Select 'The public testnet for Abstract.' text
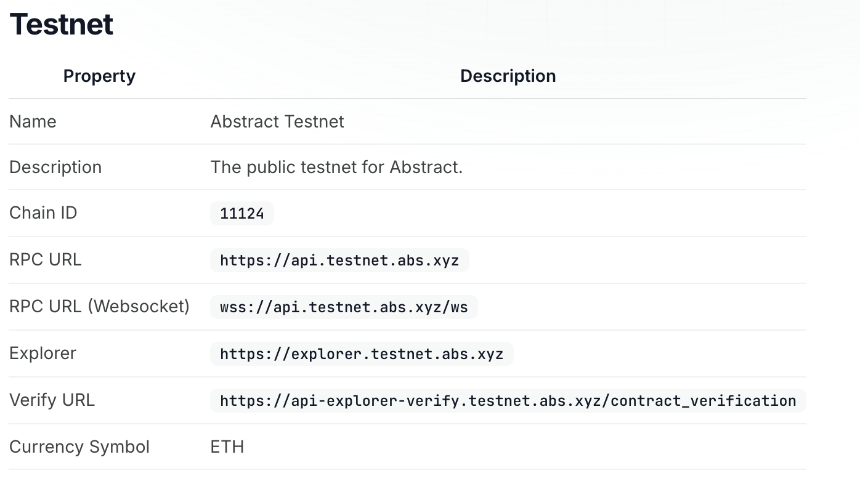The width and height of the screenshot is (860, 489). click(x=337, y=167)
